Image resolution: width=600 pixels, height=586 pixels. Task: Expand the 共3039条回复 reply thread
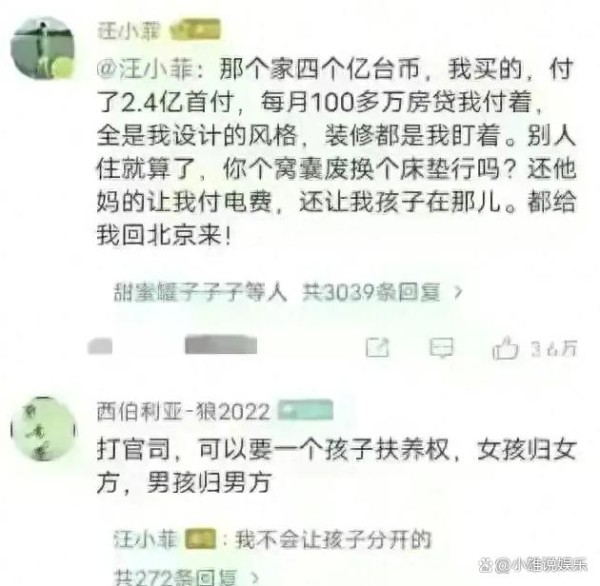371,292
